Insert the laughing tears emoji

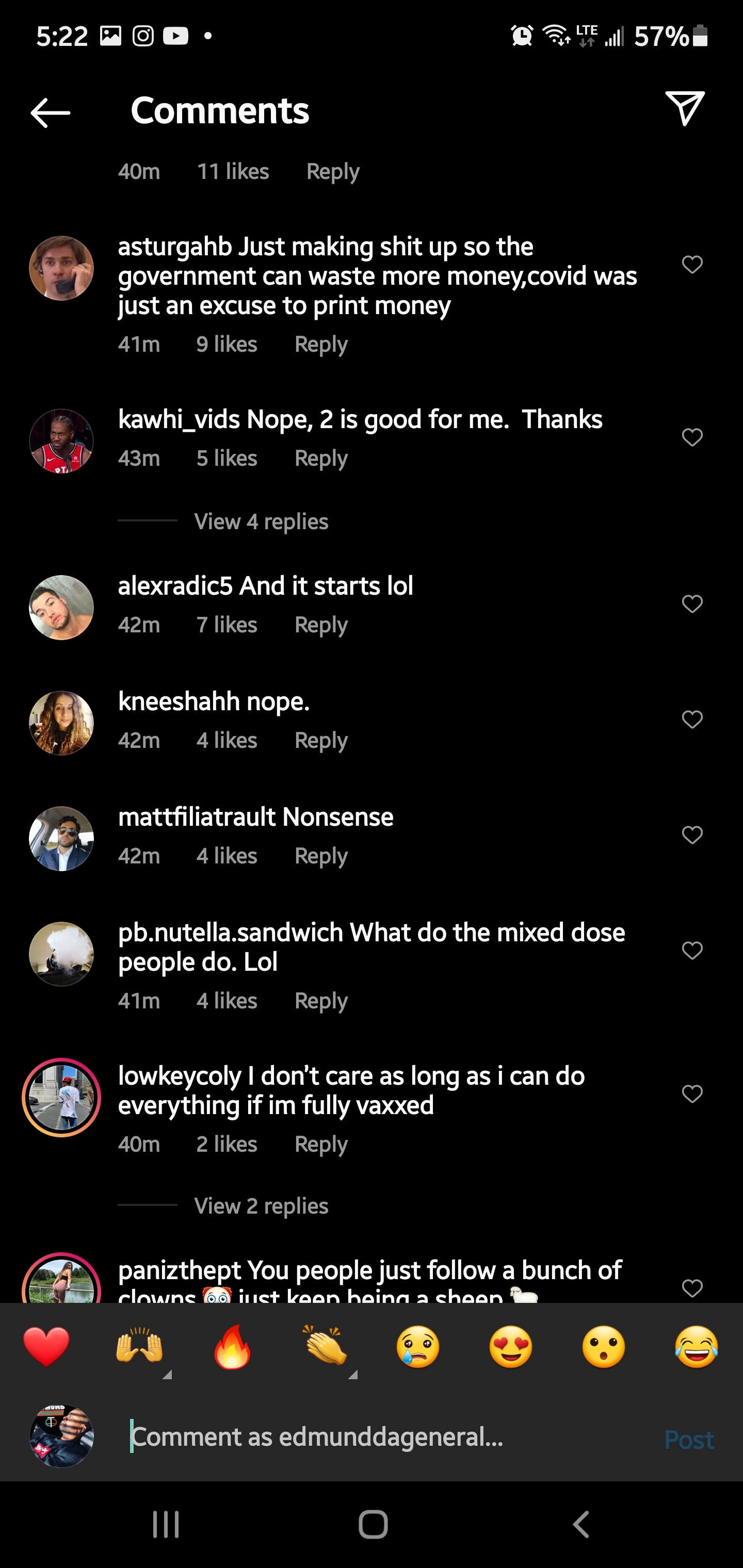(696, 1346)
